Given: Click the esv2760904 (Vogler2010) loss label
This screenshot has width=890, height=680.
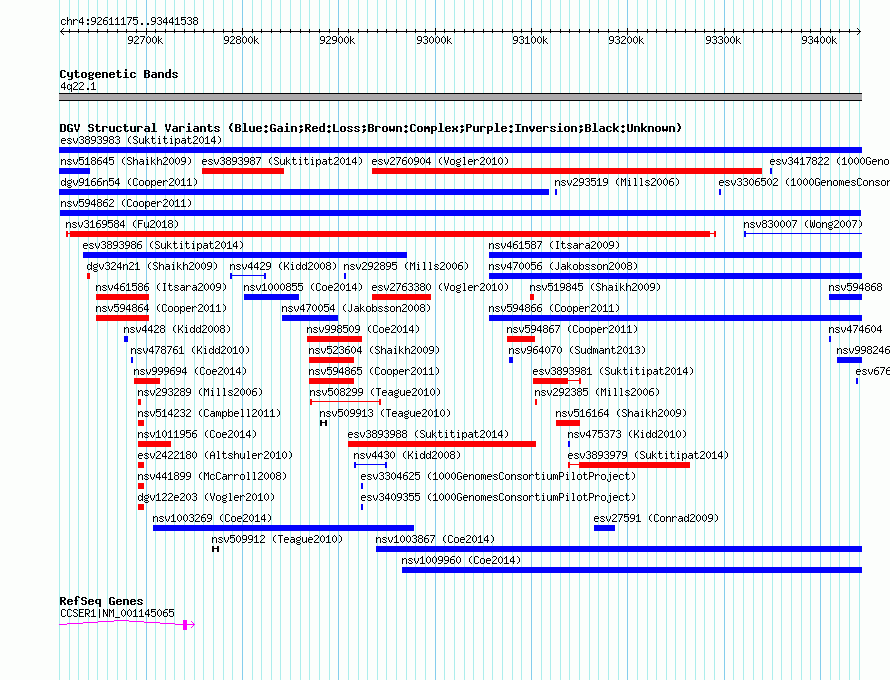Looking at the screenshot, I should tap(440, 161).
